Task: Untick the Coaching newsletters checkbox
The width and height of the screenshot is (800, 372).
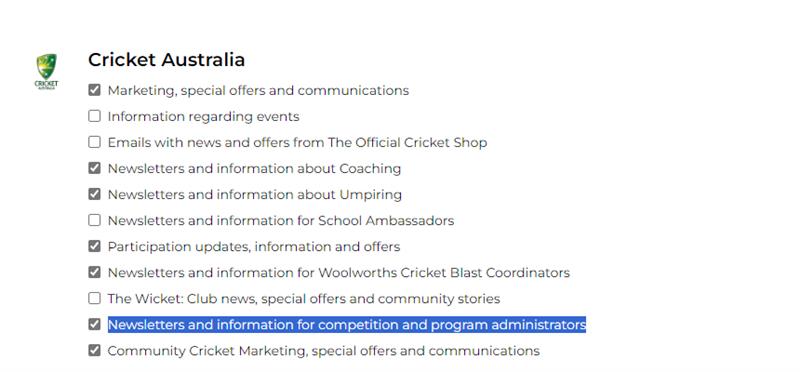Action: [94, 168]
